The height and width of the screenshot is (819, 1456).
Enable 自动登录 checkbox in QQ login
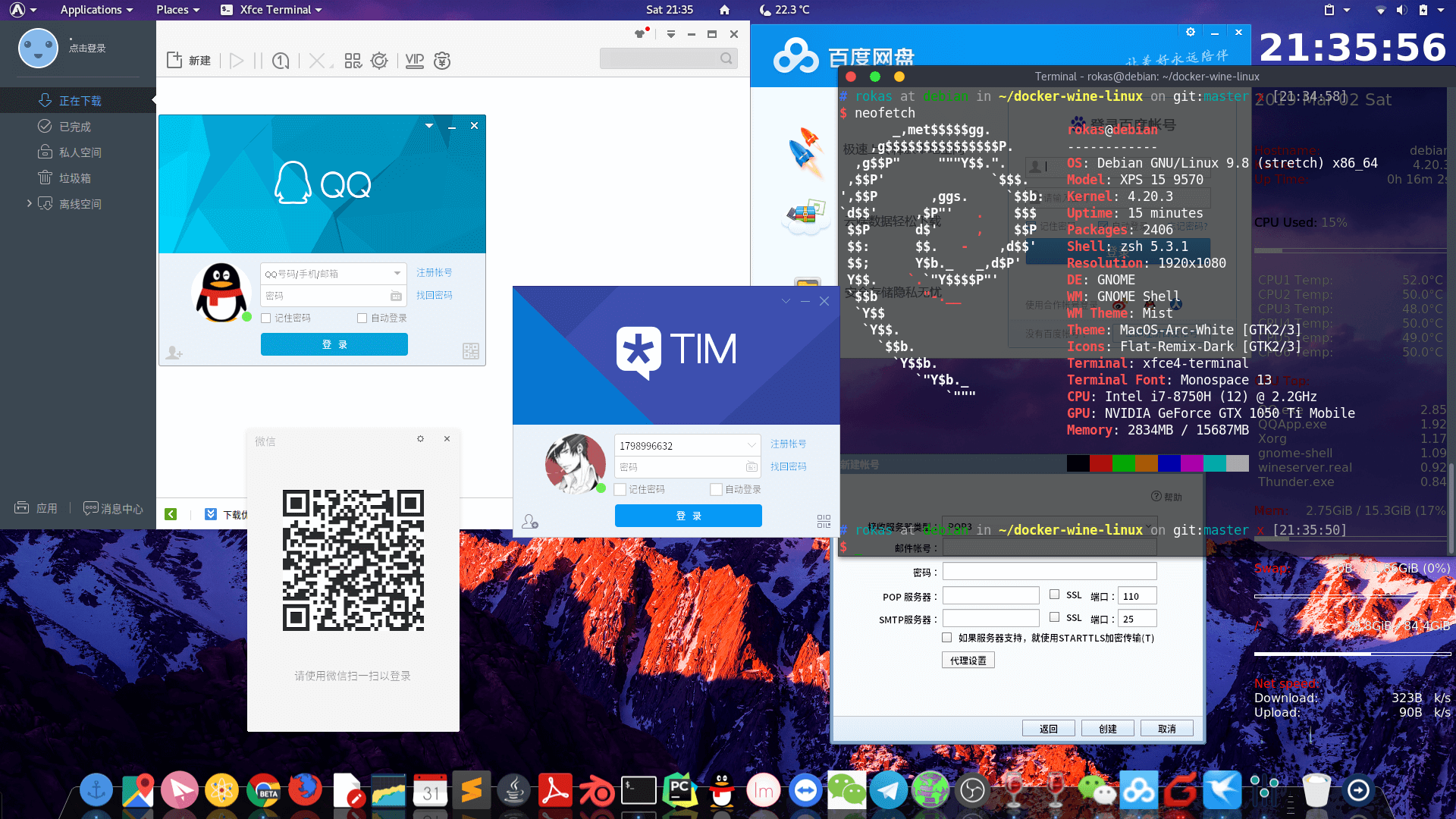click(x=362, y=318)
